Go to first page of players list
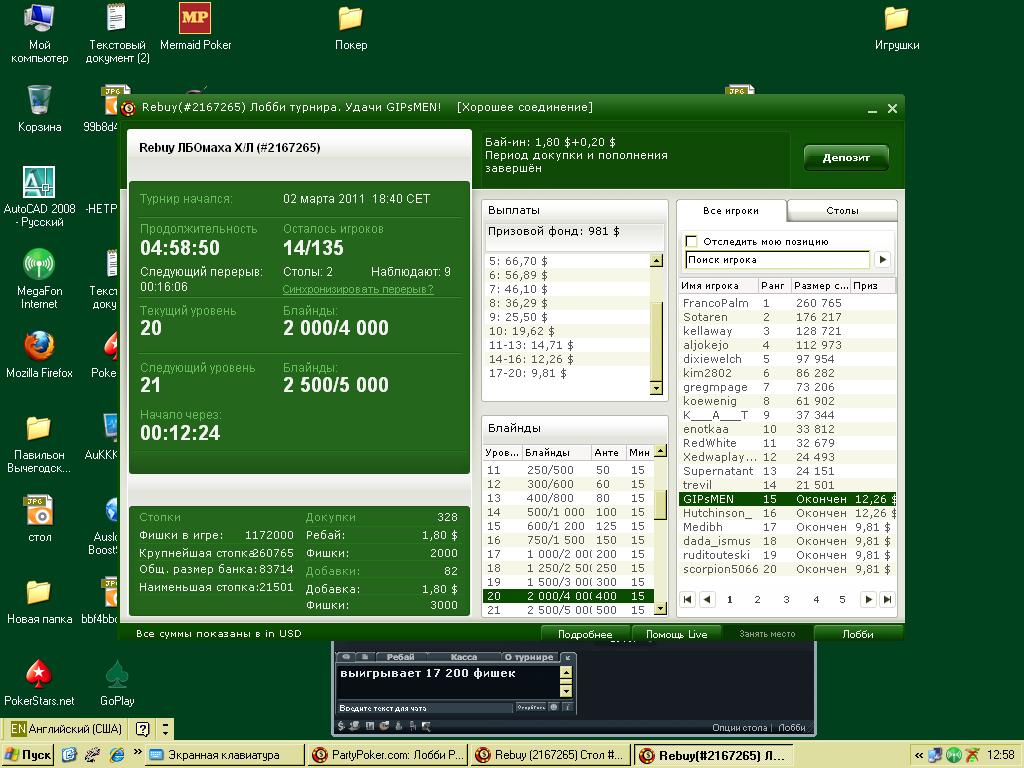The height and width of the screenshot is (768, 1024). click(x=688, y=600)
